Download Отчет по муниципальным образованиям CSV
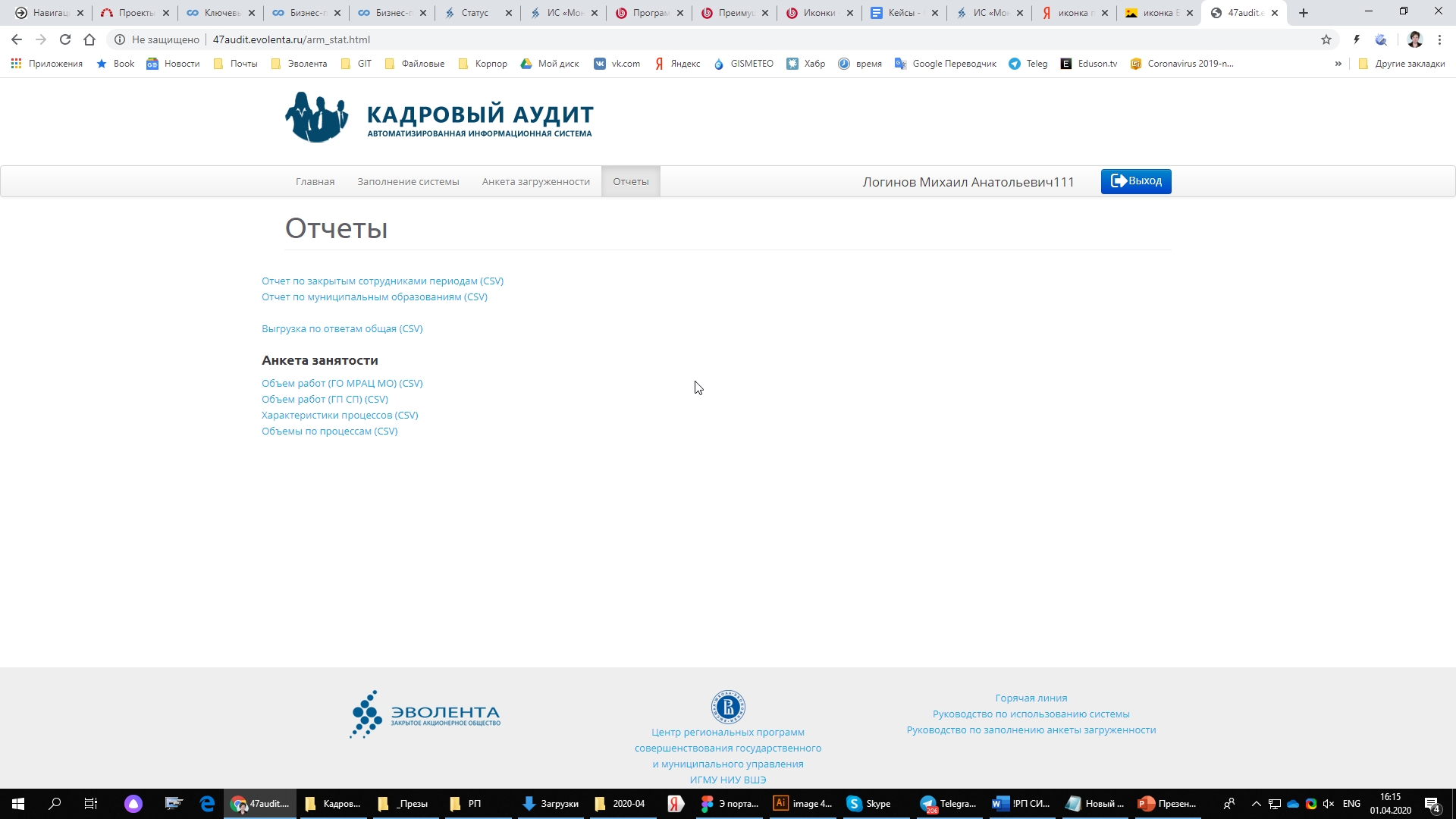Screen dimensions: 1456x819 point(375,297)
